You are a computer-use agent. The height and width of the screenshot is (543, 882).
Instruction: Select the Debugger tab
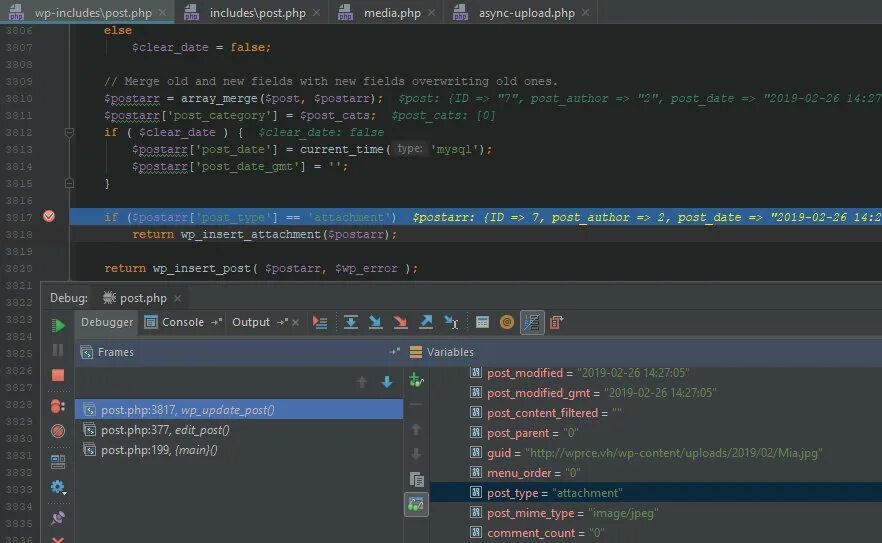click(107, 322)
